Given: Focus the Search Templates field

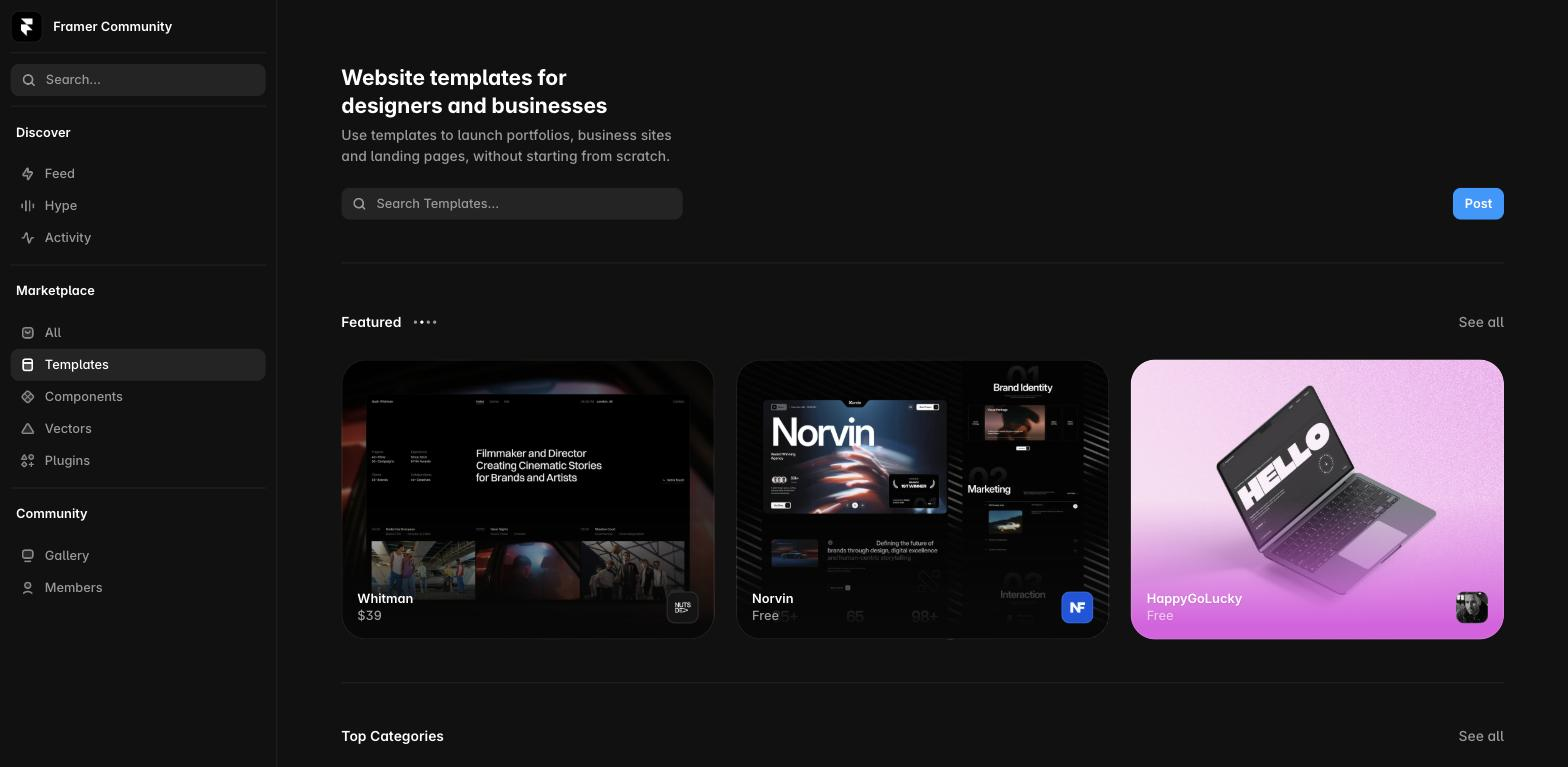Looking at the screenshot, I should coord(512,204).
